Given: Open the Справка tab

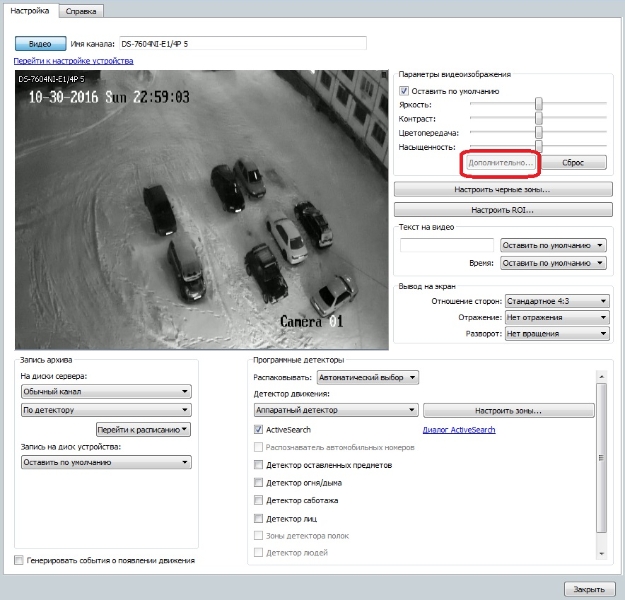Looking at the screenshot, I should (81, 11).
